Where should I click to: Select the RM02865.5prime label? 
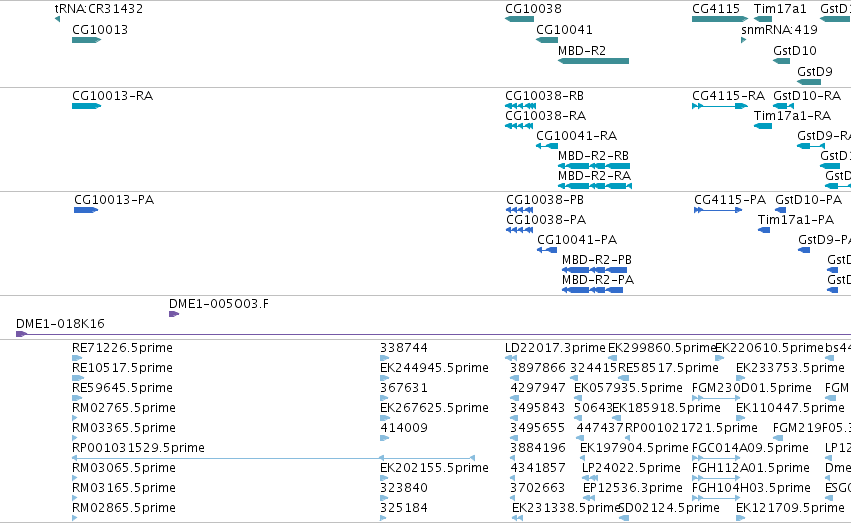click(124, 508)
